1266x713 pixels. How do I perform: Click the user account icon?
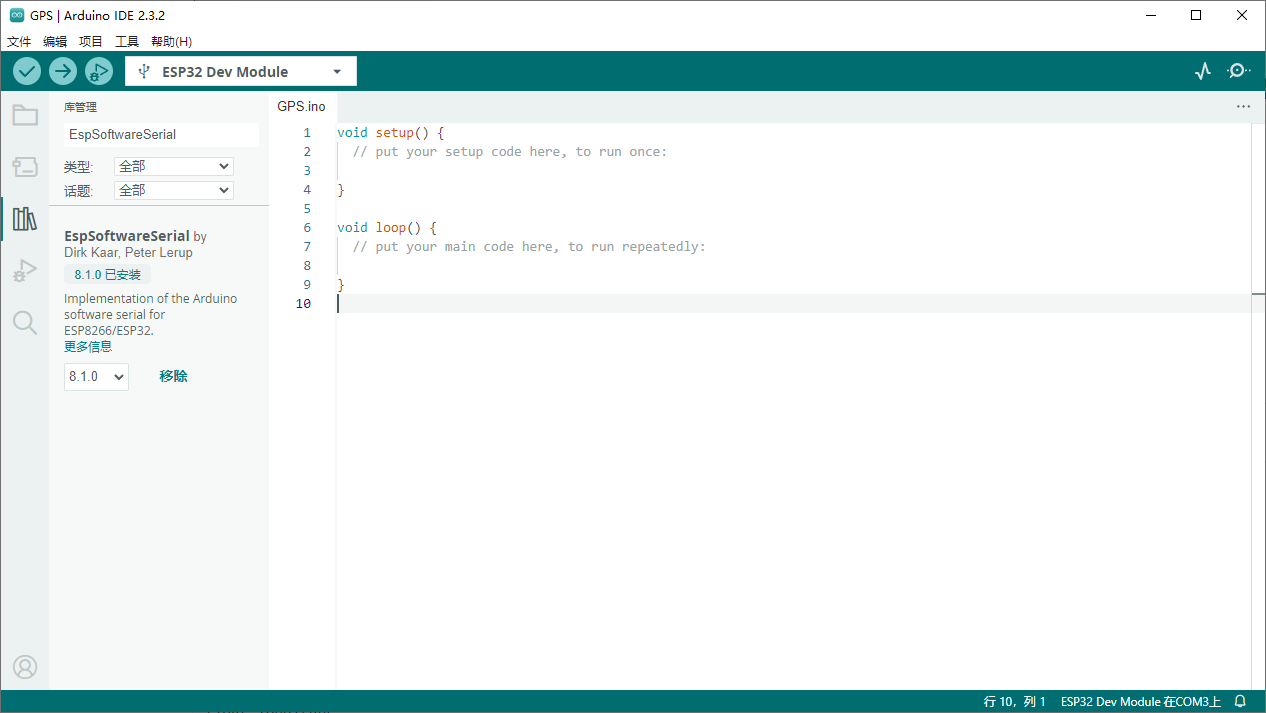coord(25,667)
